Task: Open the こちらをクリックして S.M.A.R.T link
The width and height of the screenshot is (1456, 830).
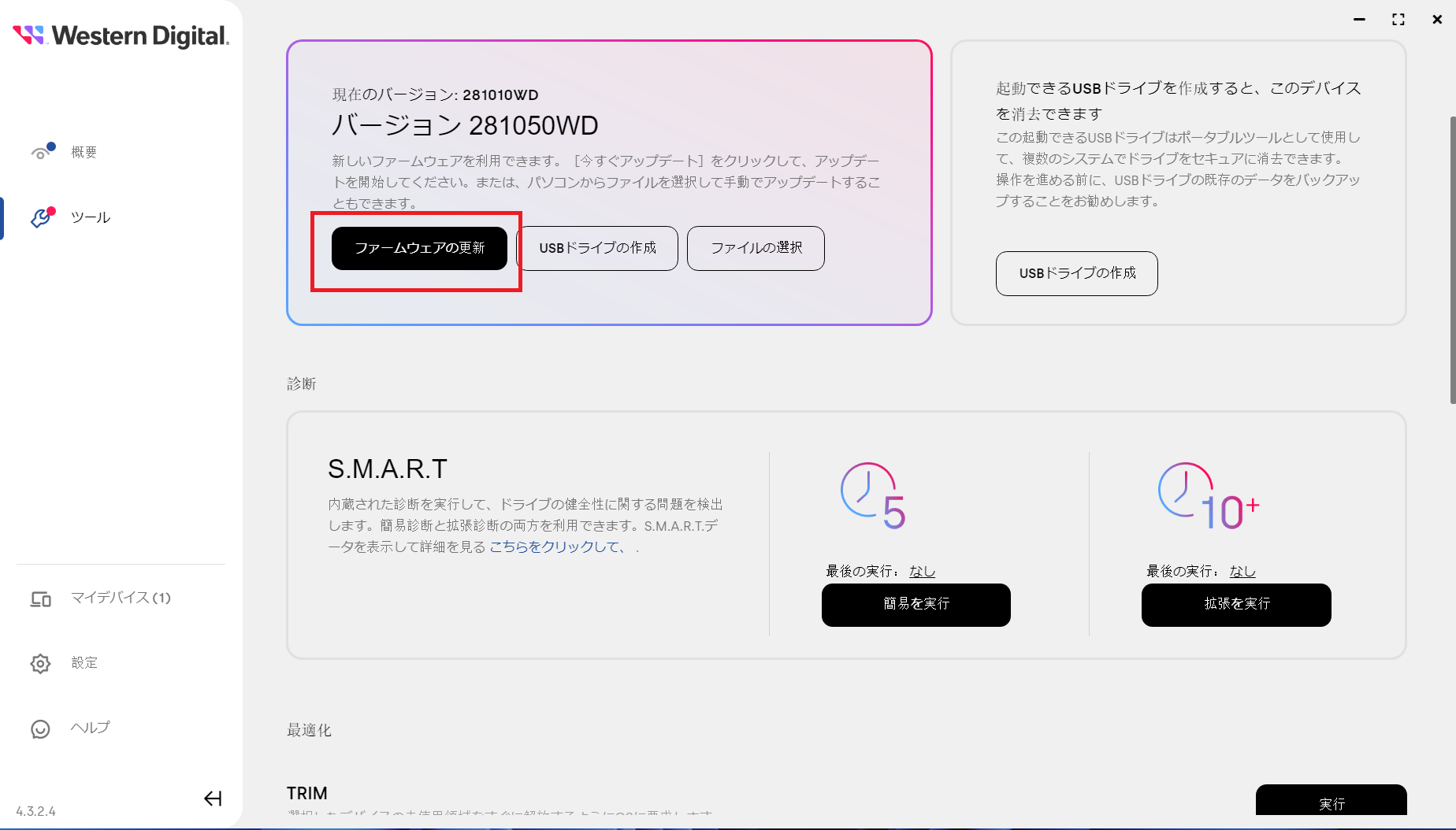Action: pyautogui.click(x=556, y=547)
